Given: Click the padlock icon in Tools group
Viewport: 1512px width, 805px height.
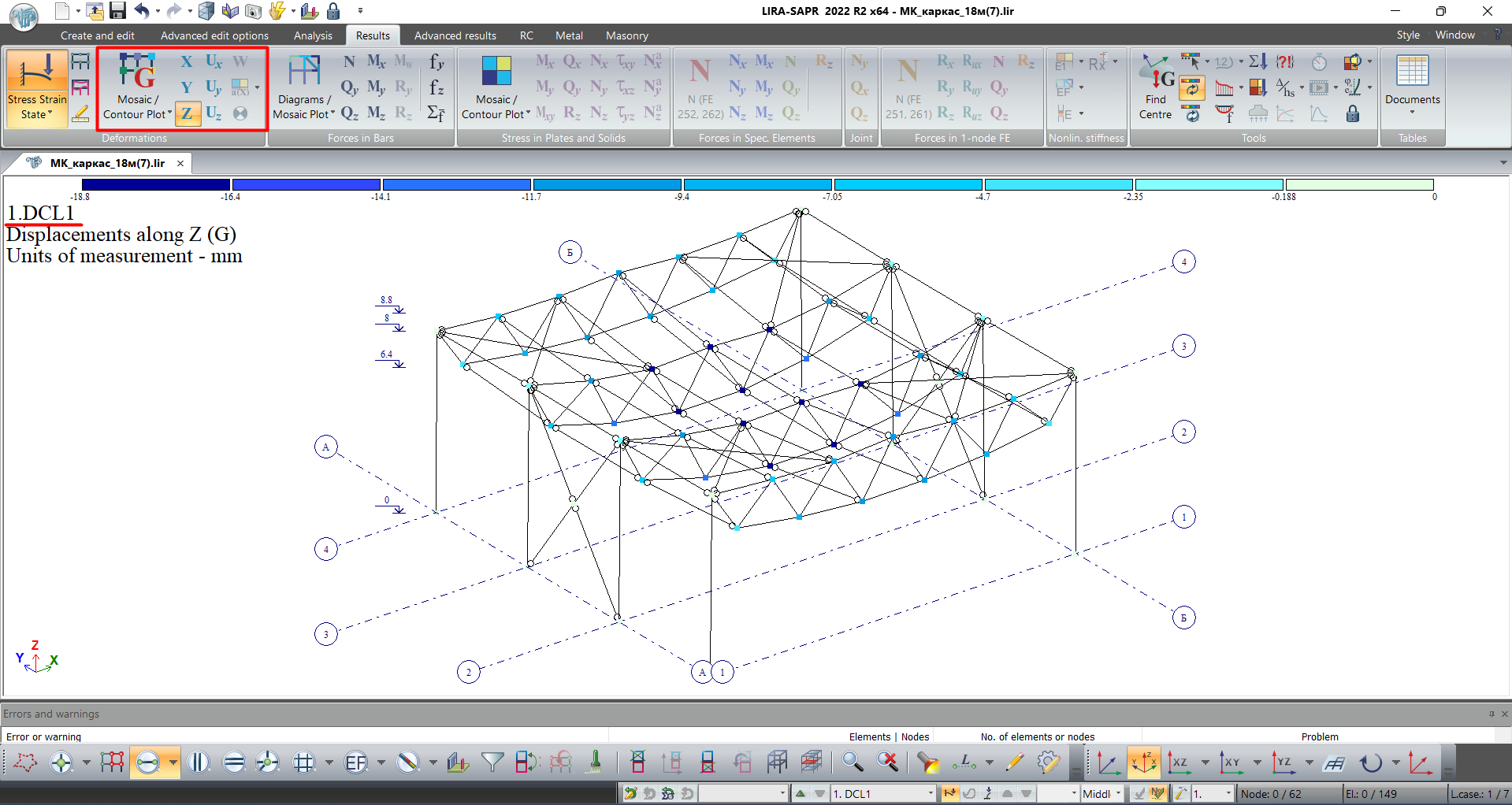Looking at the screenshot, I should tap(1352, 113).
